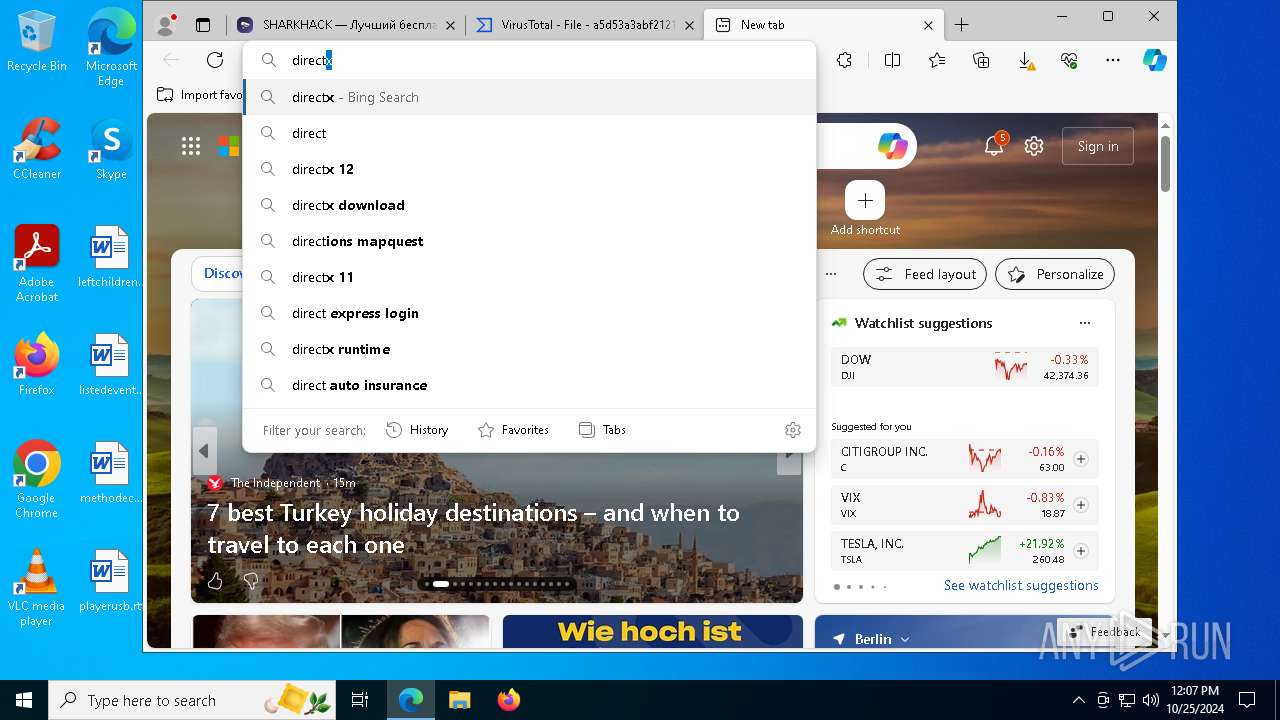Open search settings gear in the suggestions dropdown

point(793,430)
